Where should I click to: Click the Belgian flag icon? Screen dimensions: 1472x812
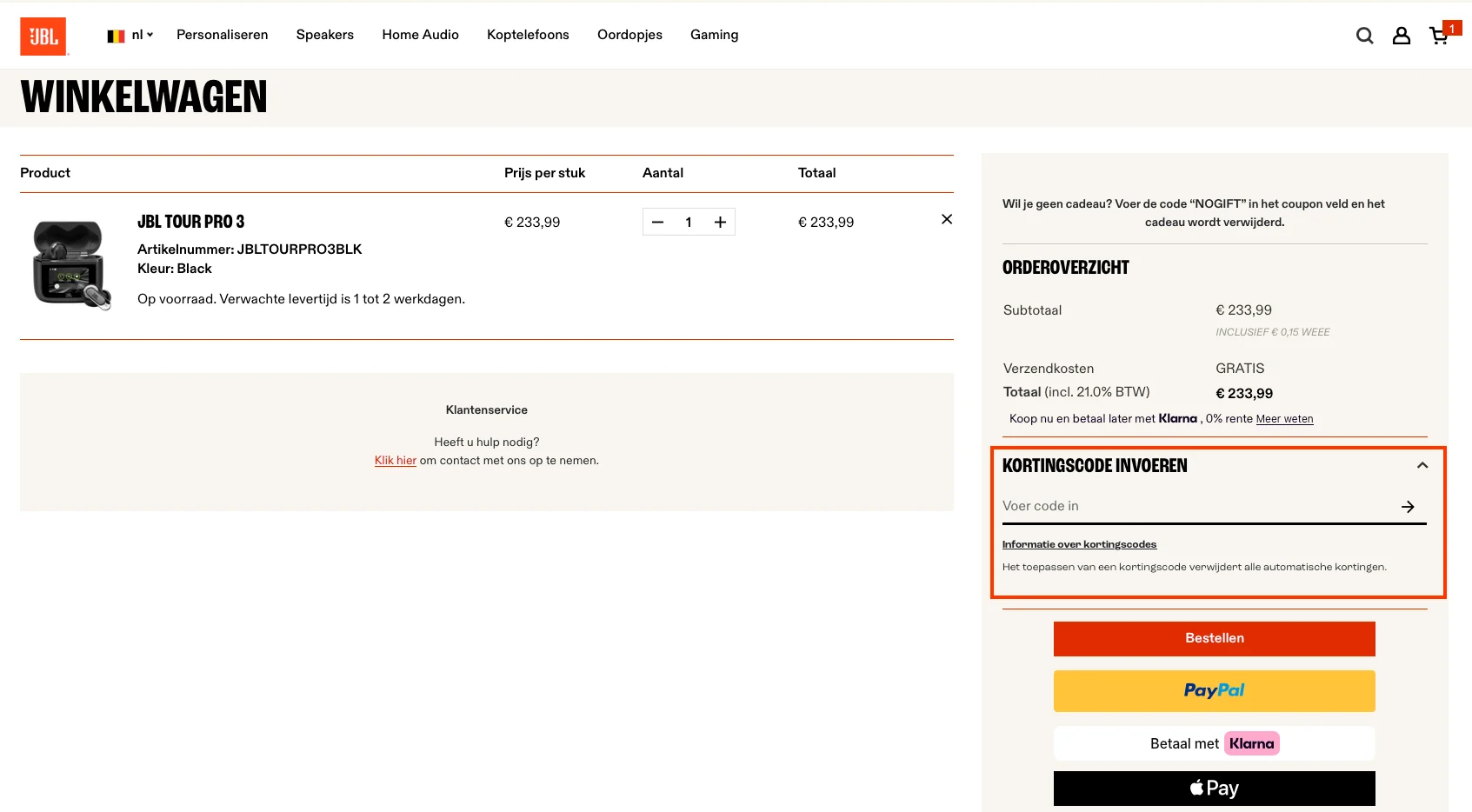115,35
